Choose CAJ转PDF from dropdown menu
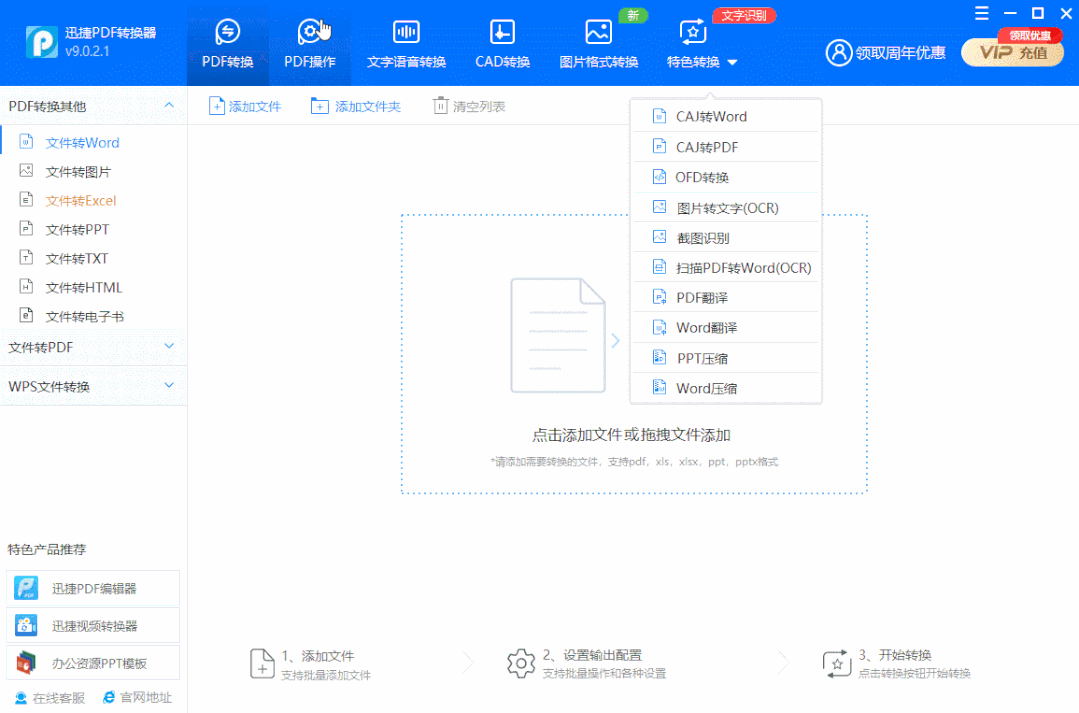 (x=726, y=147)
